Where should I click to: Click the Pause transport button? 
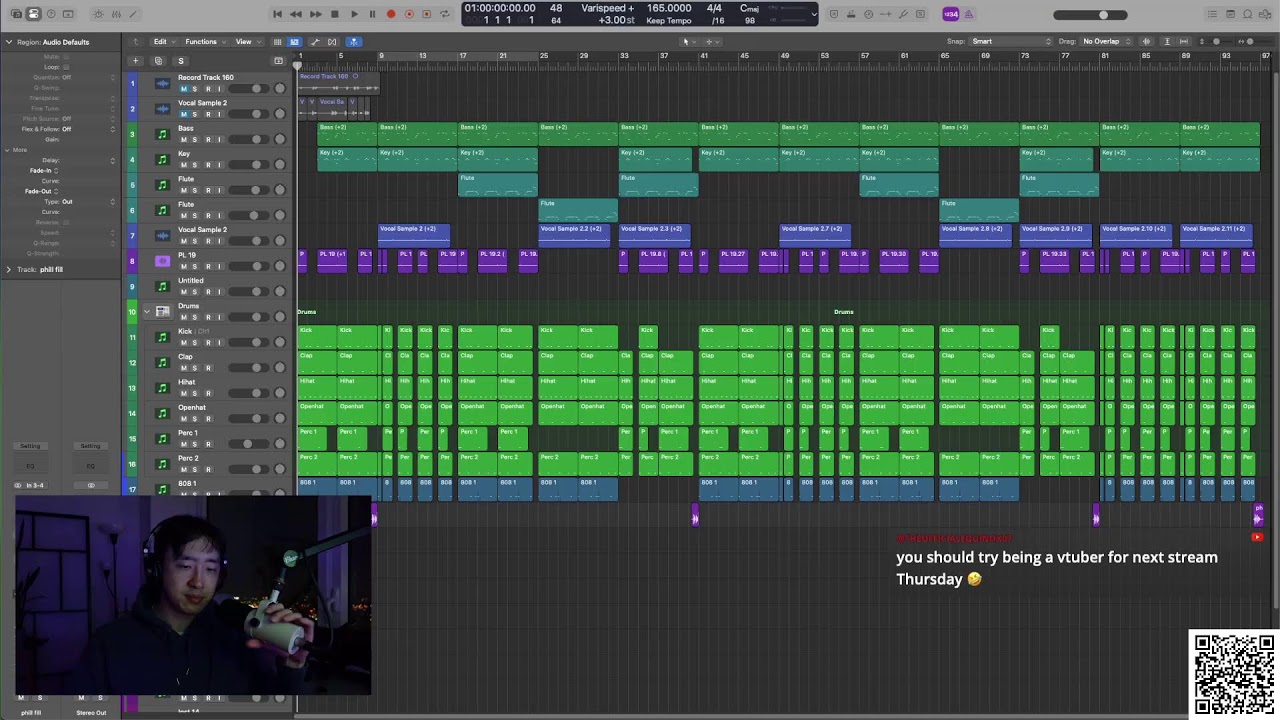coord(372,14)
